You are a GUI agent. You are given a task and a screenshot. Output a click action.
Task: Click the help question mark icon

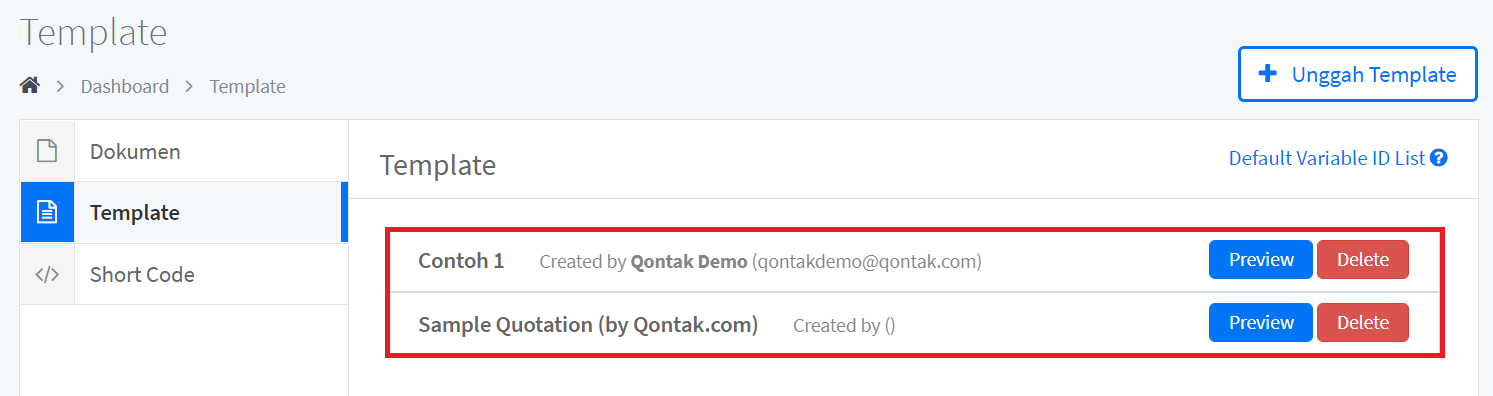tap(1439, 158)
